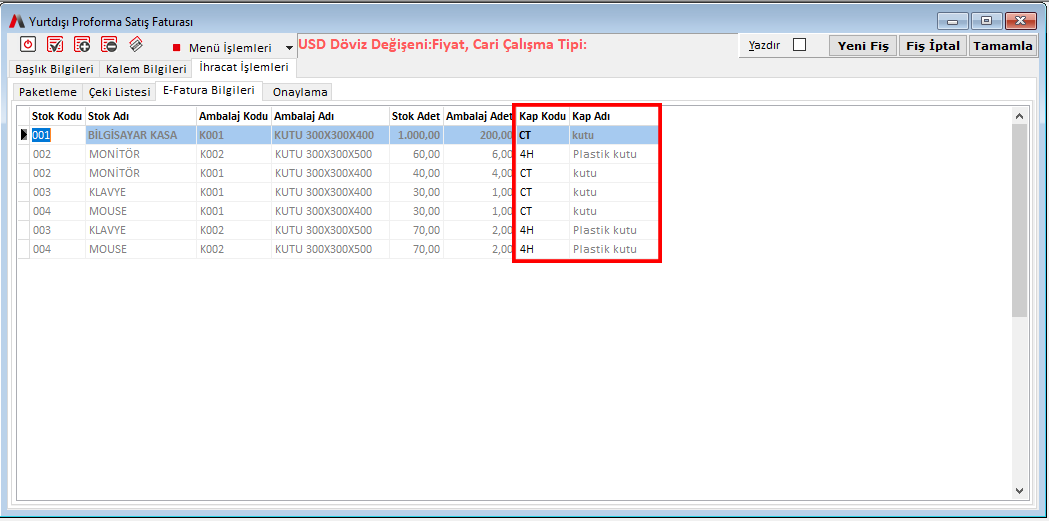Click the 40,00 stock quantity cell
The width and height of the screenshot is (1049, 521).
point(416,173)
